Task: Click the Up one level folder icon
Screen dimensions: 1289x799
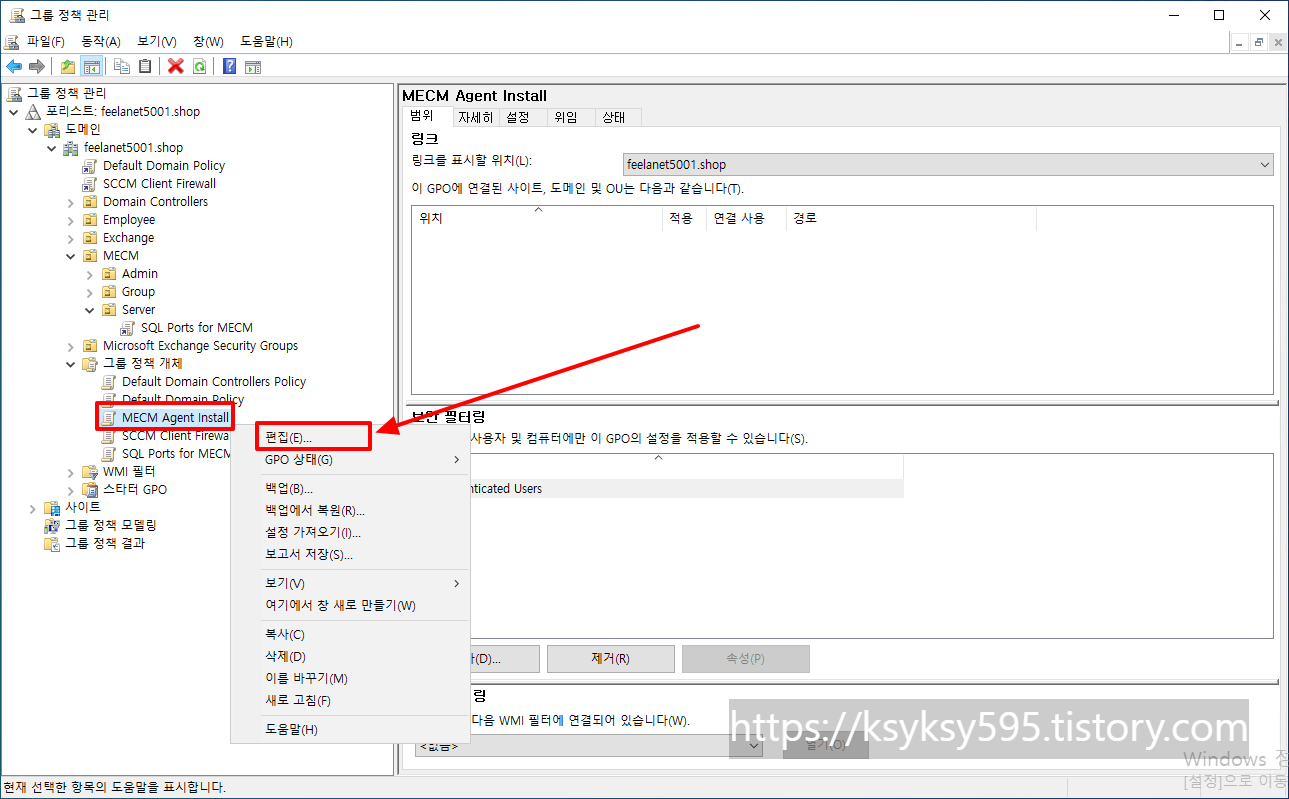Action: click(x=67, y=66)
